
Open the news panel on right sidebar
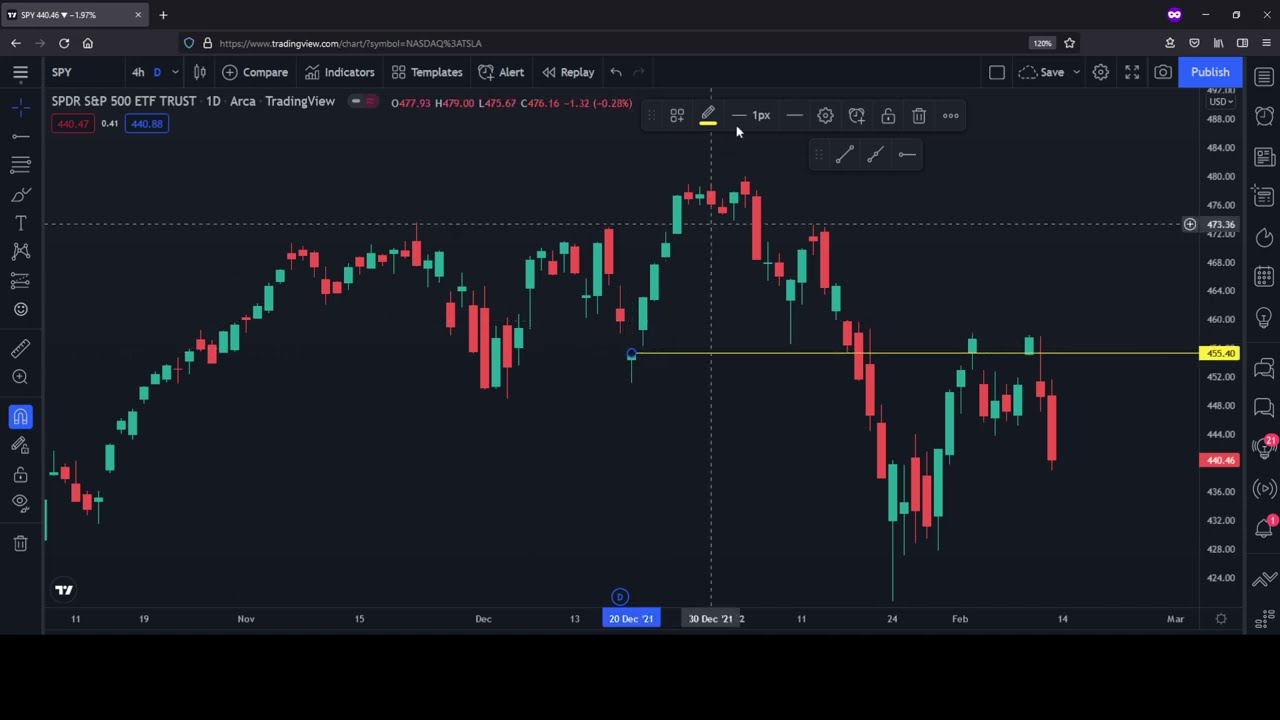point(1264,157)
